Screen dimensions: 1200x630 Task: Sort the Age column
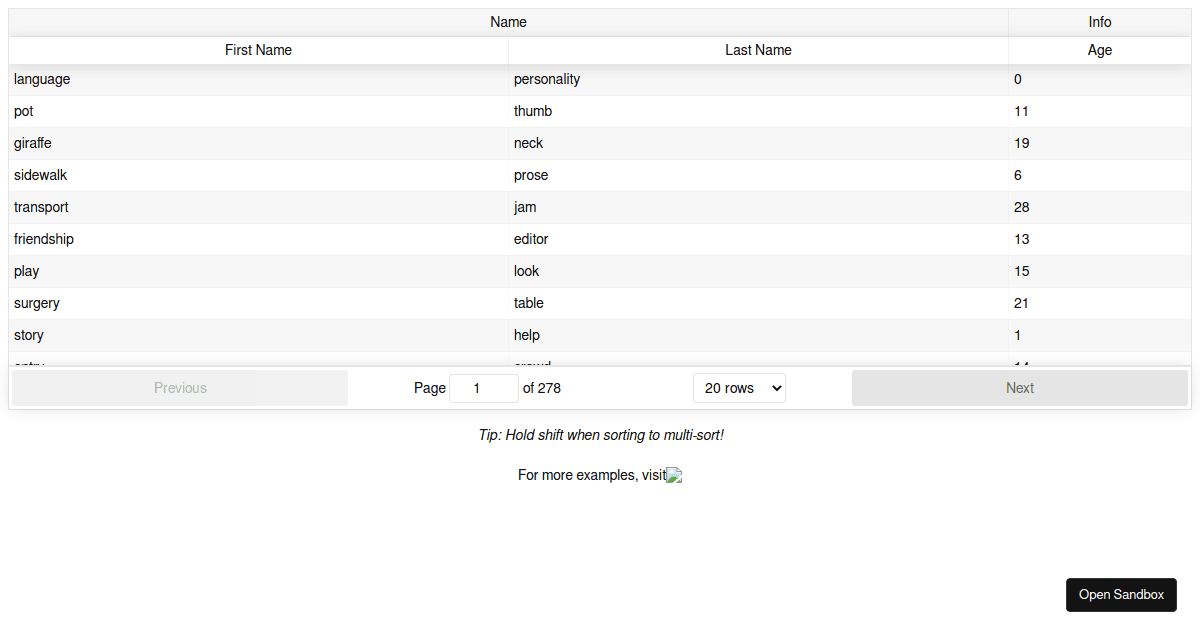point(1099,50)
